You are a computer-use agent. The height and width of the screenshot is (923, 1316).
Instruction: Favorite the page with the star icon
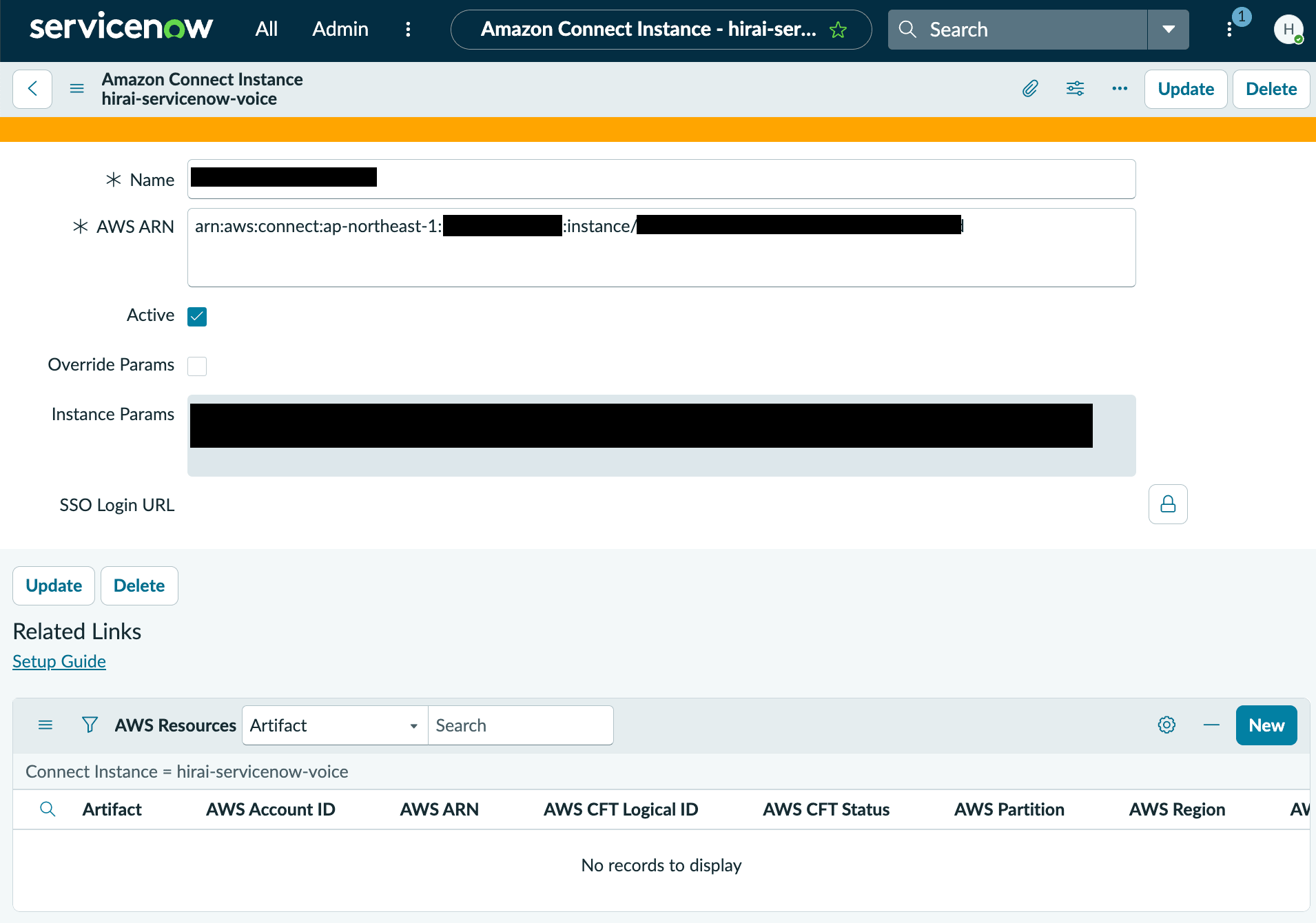(838, 30)
